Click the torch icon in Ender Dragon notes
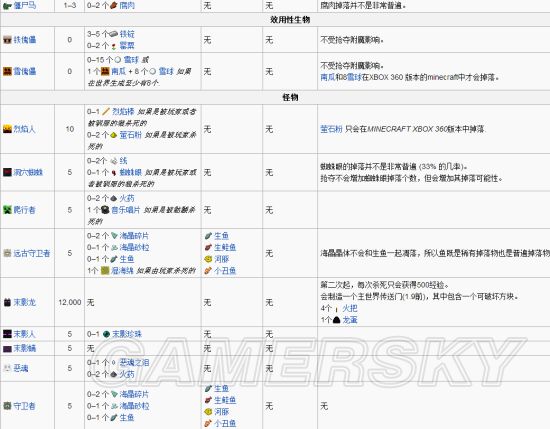This screenshot has width=550, height=429. (x=336, y=309)
